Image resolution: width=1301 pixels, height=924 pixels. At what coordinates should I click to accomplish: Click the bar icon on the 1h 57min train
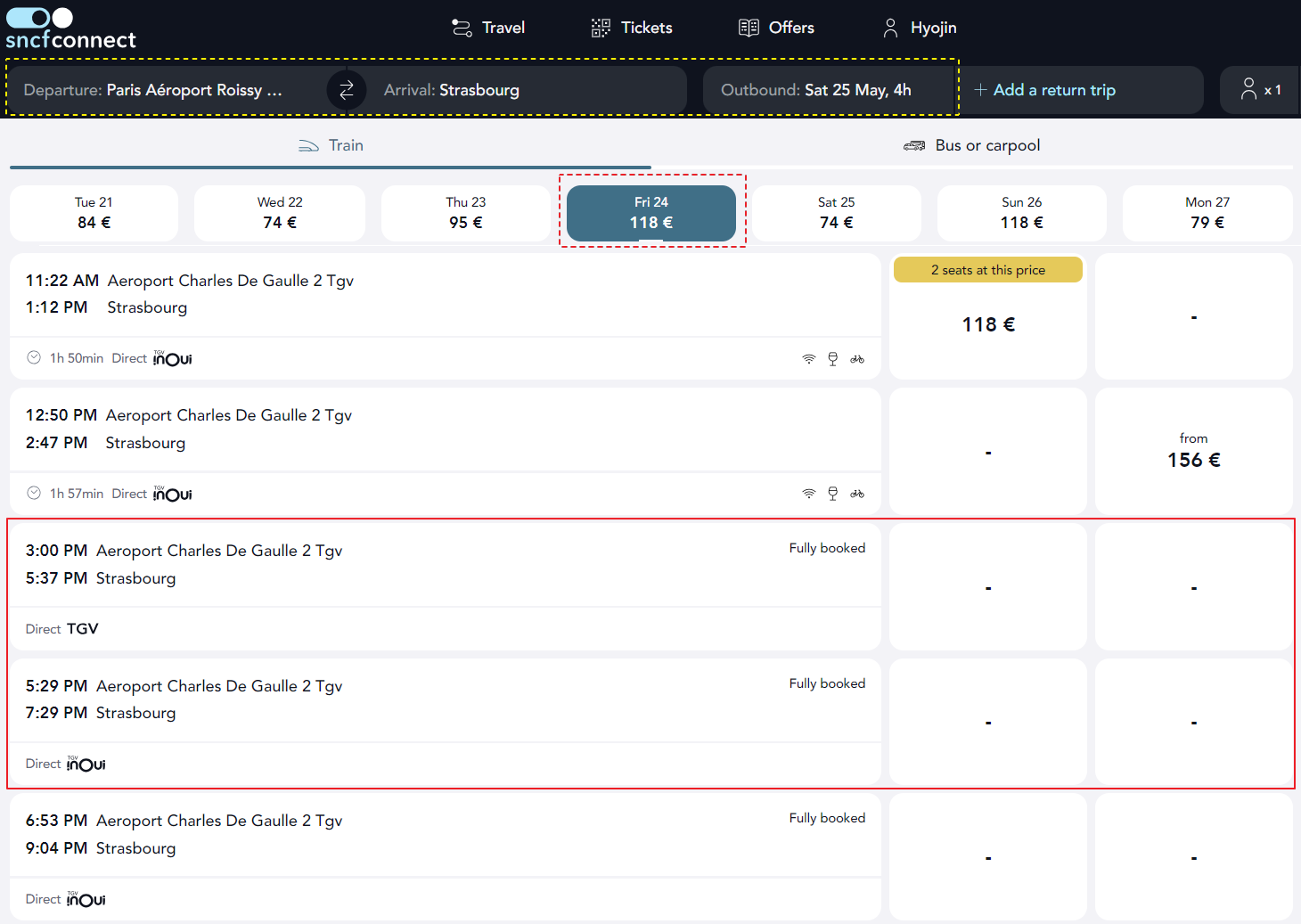pyautogui.click(x=833, y=494)
